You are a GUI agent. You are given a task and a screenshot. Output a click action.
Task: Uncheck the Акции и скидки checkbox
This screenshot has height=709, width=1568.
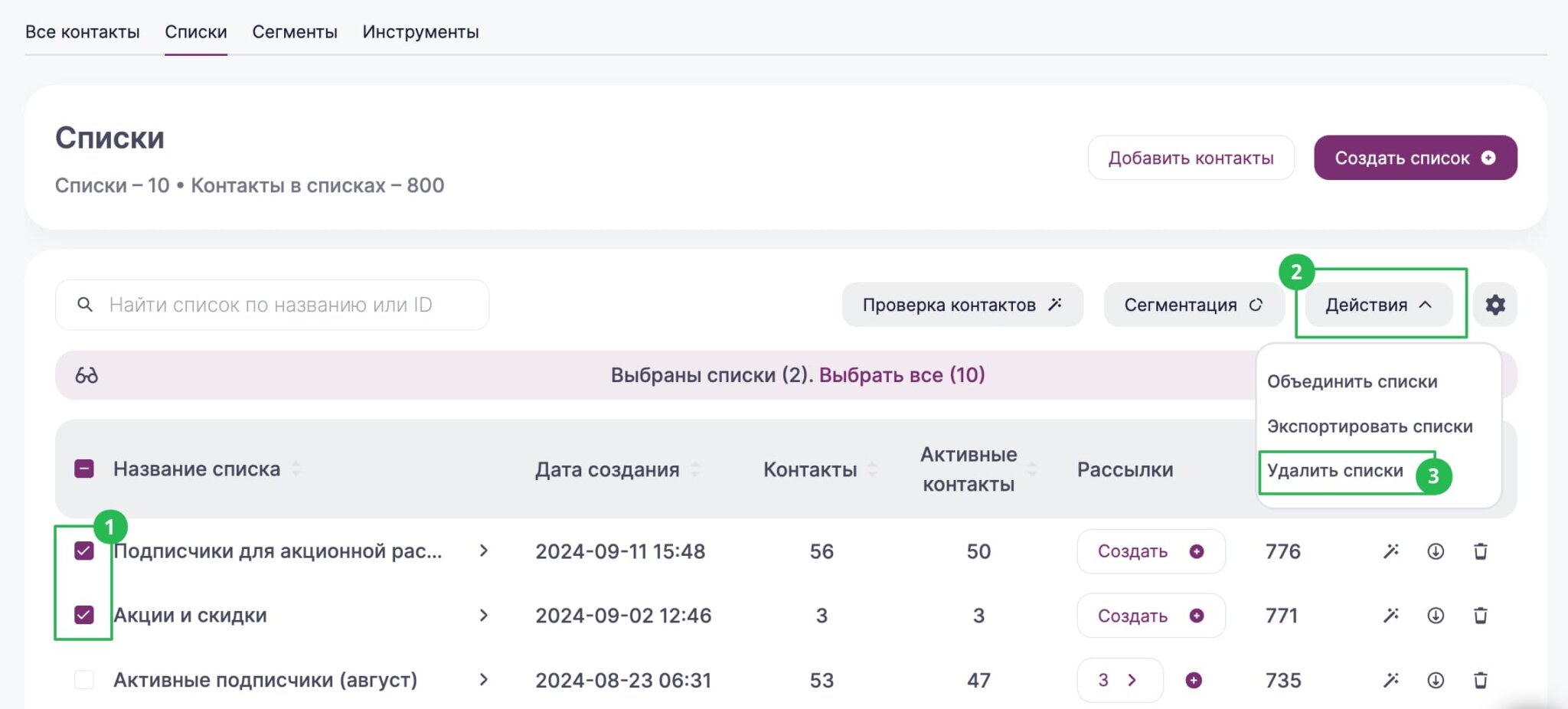tap(84, 615)
